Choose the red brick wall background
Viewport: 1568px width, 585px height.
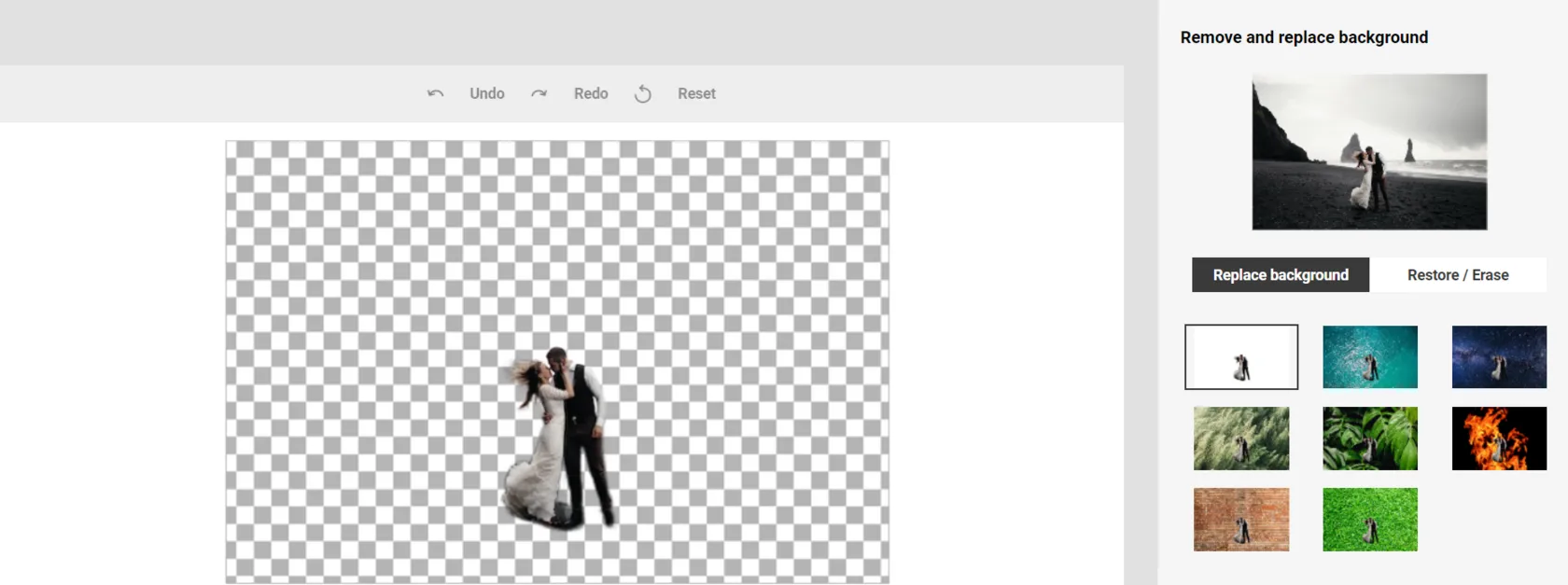[1240, 520]
